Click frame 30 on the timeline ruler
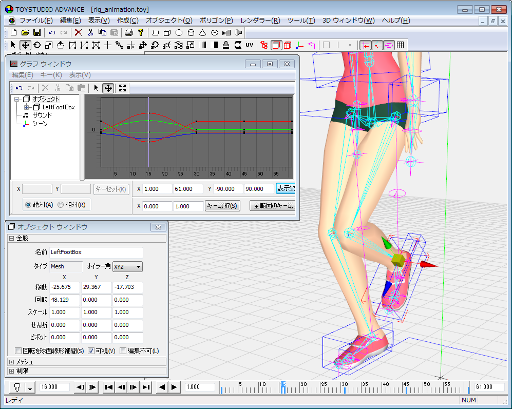 tap(344, 387)
